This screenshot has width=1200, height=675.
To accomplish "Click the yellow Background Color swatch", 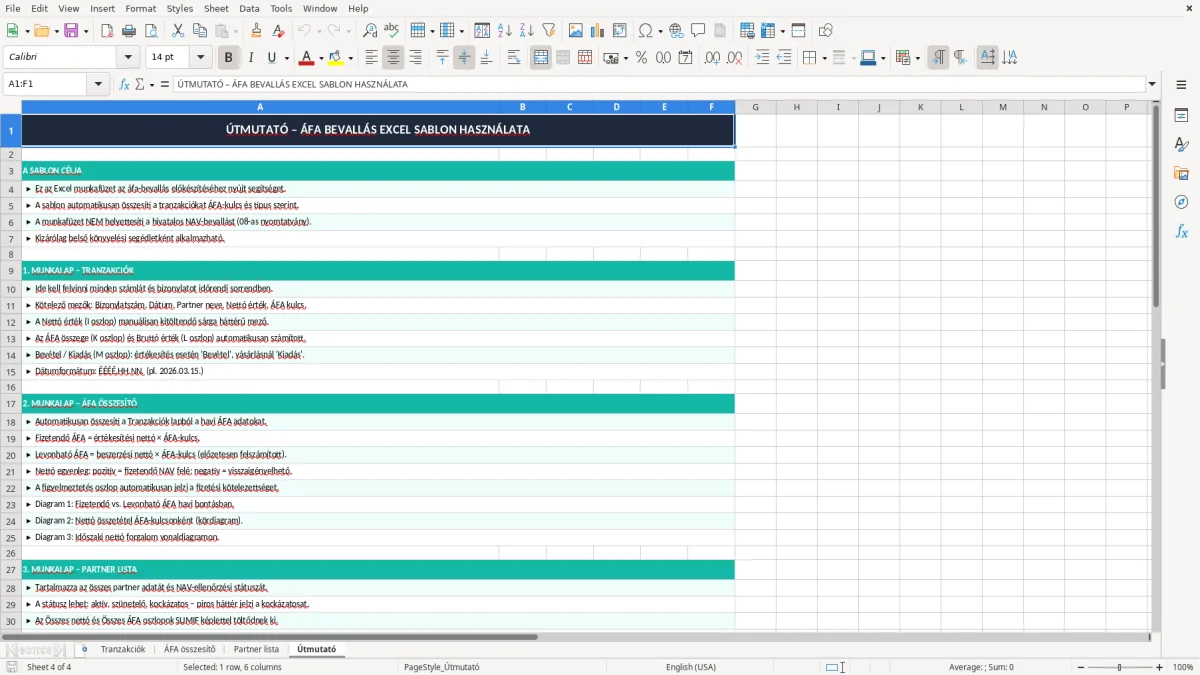I will [x=336, y=58].
